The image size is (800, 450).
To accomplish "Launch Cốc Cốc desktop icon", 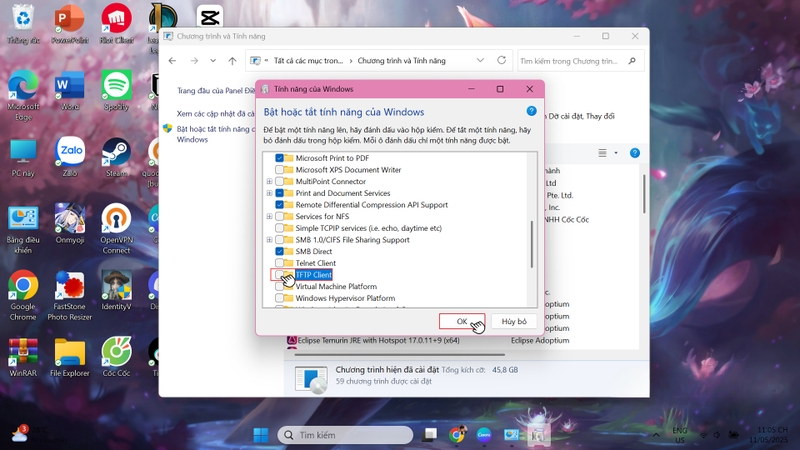I will pyautogui.click(x=116, y=358).
